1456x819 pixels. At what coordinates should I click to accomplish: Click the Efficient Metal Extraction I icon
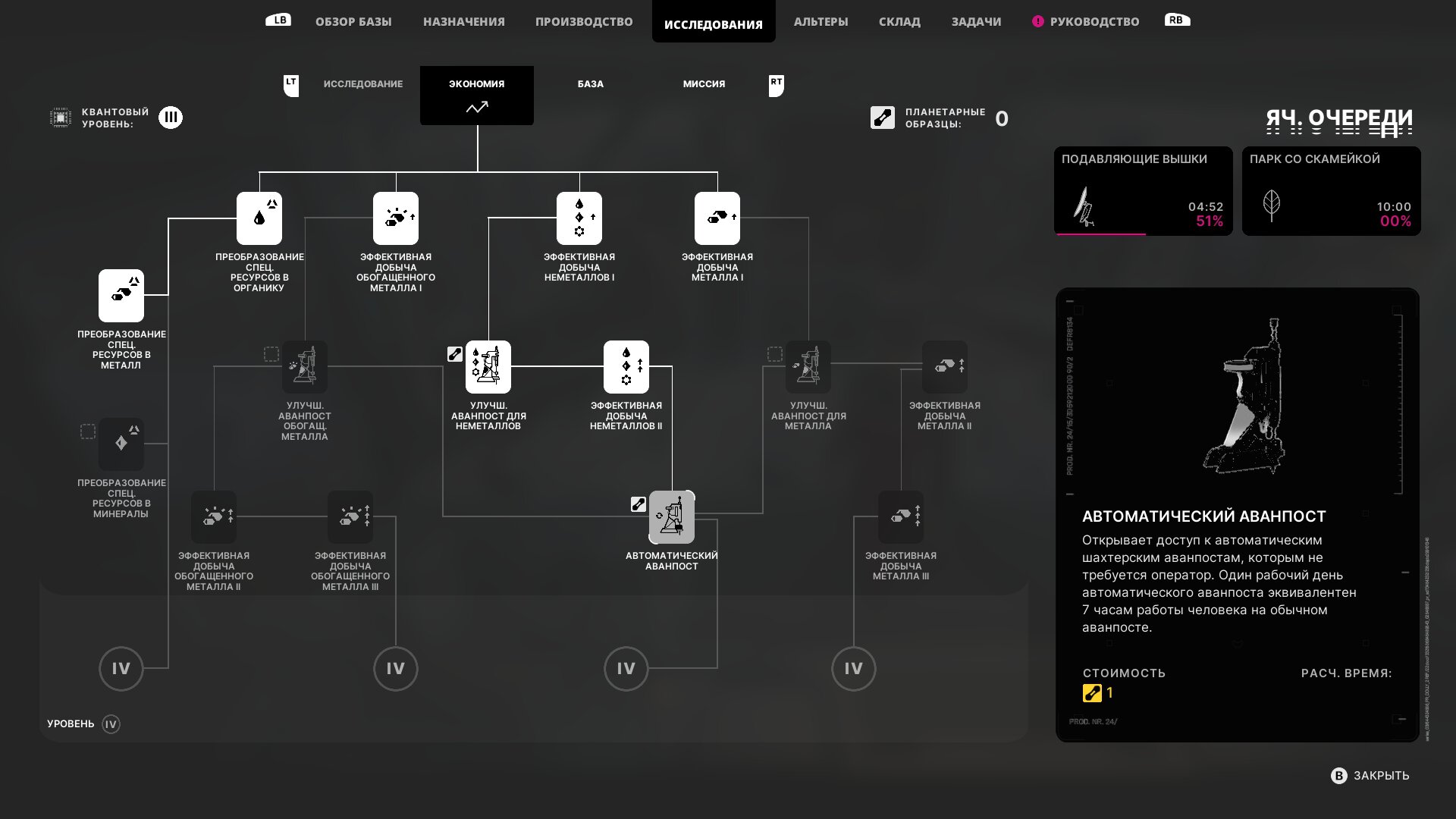tap(717, 218)
